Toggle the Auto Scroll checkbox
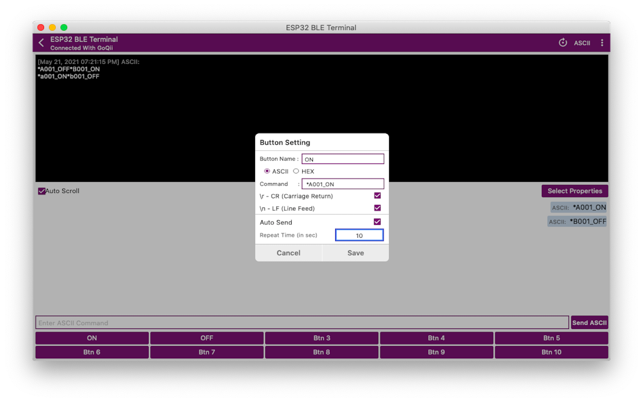Viewport: 643px width, 402px height. click(41, 191)
